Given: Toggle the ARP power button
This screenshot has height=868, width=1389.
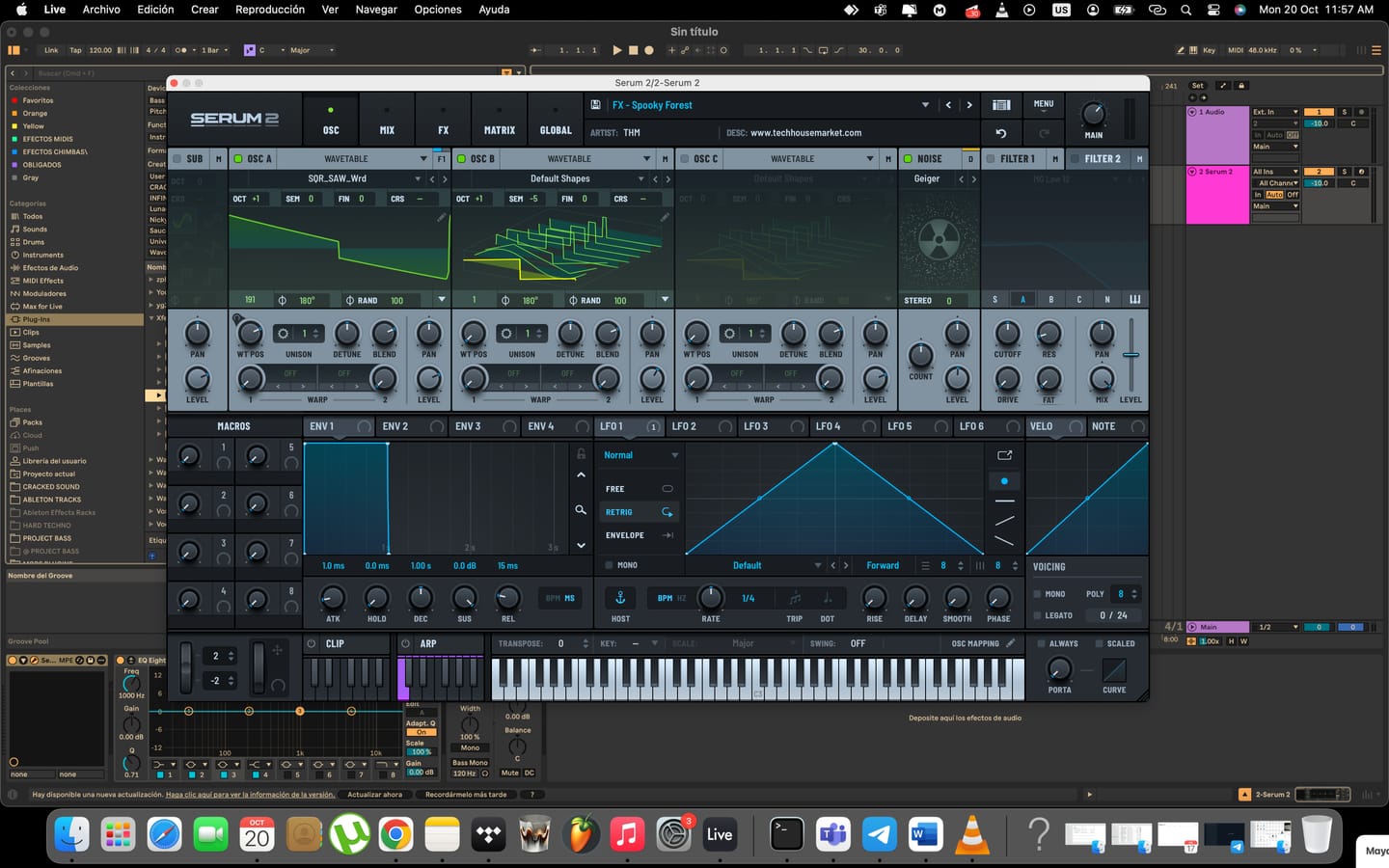Looking at the screenshot, I should 405,643.
